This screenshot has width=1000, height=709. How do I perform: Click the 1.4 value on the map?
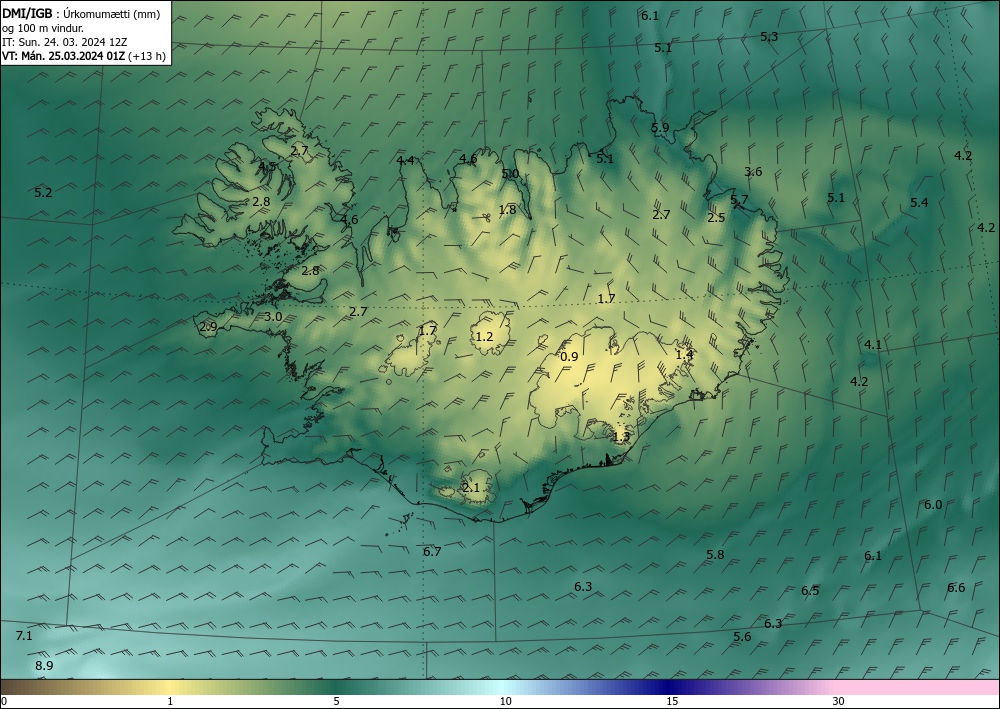684,354
